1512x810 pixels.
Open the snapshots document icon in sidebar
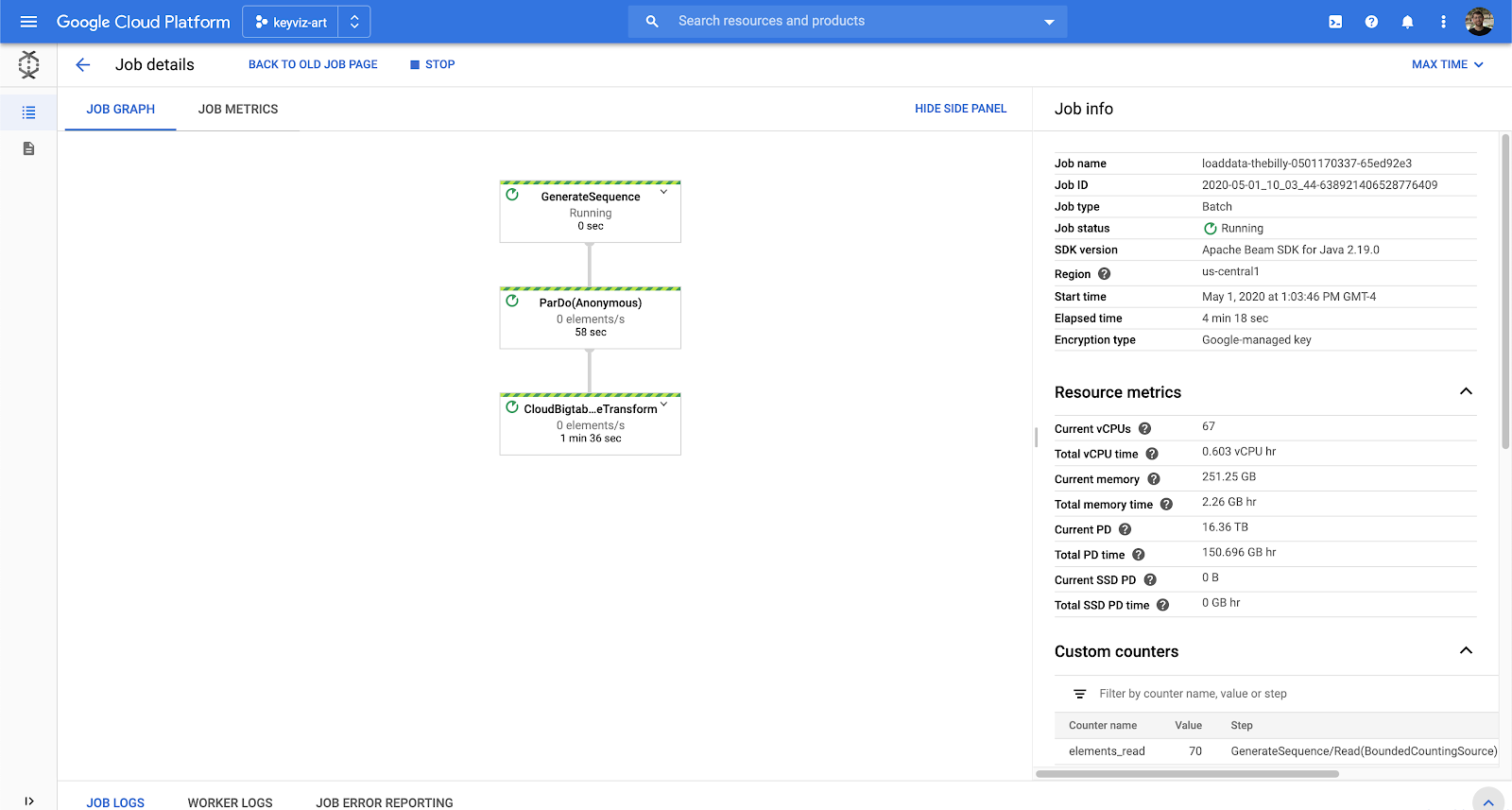(x=28, y=148)
